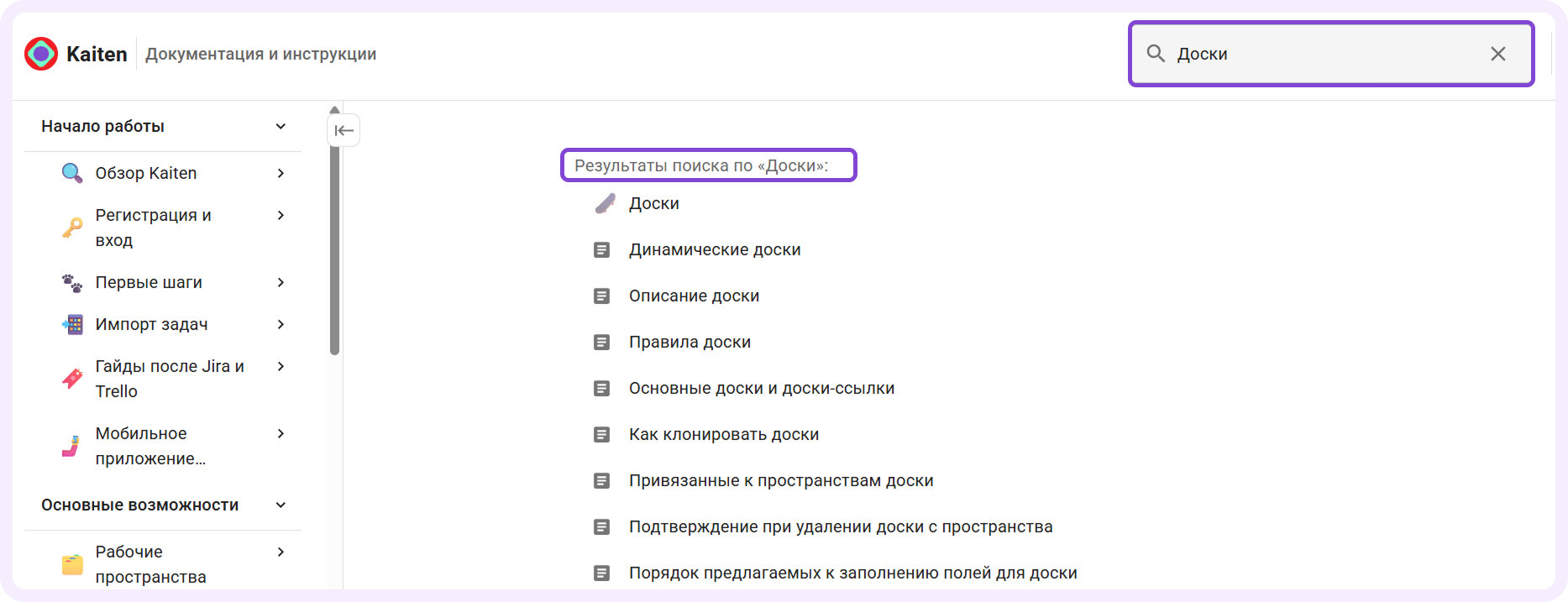Click key icon beside Регистрация и вход
The width and height of the screenshot is (1568, 602).
point(72,228)
